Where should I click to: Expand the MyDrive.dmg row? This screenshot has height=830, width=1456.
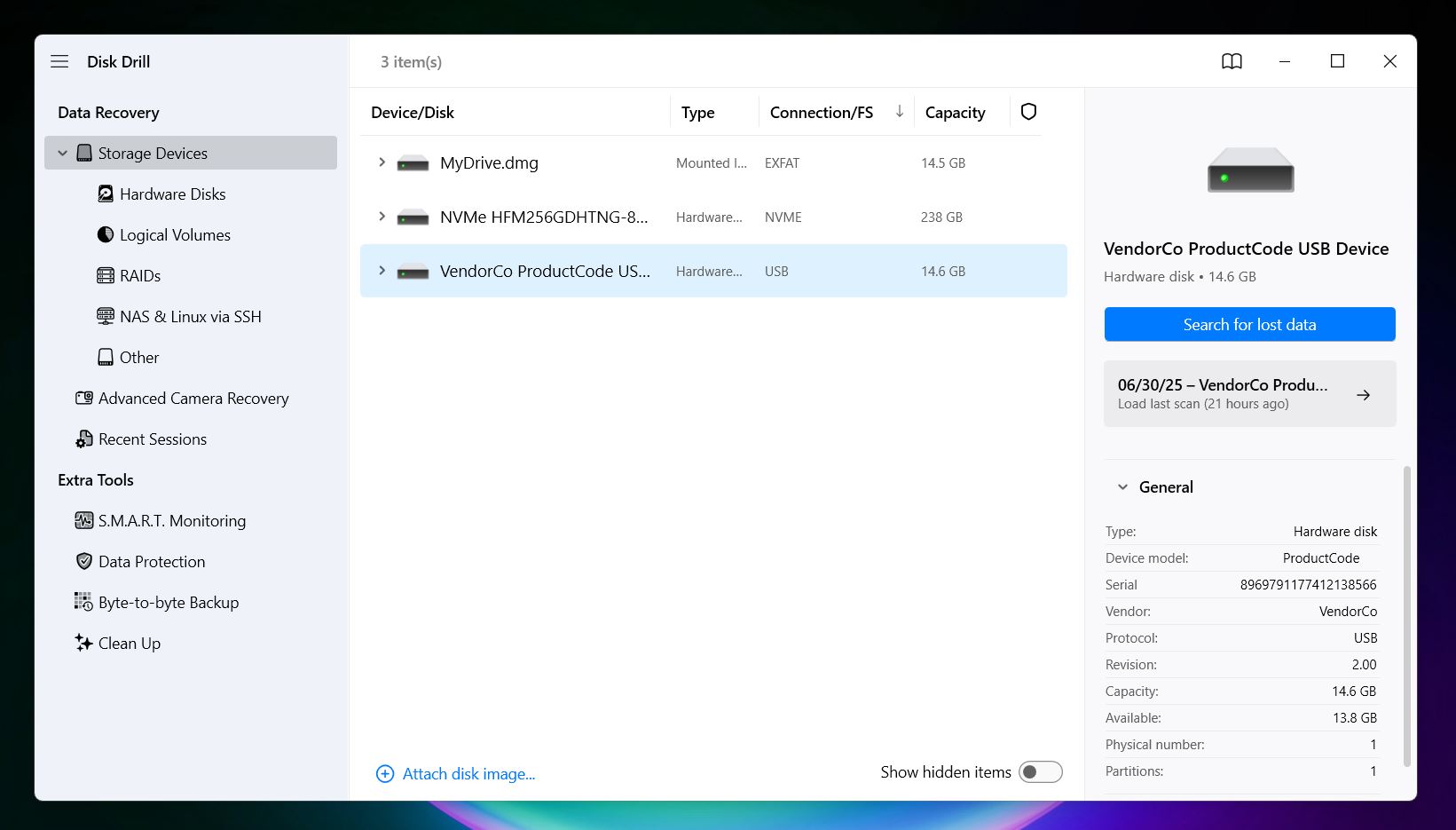[x=382, y=162]
